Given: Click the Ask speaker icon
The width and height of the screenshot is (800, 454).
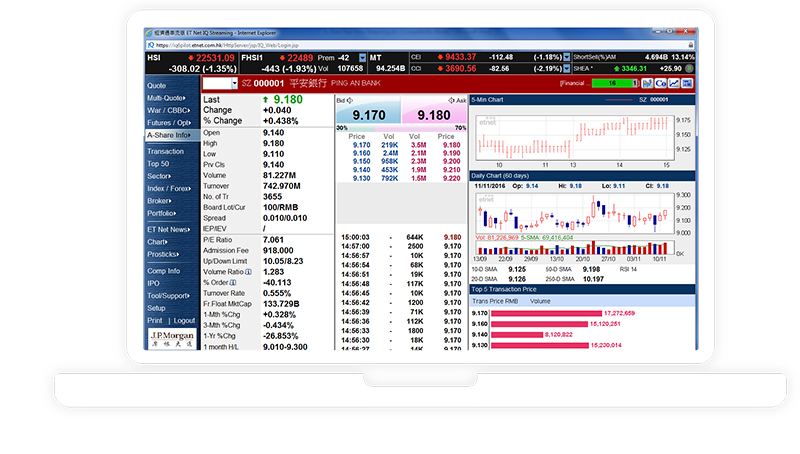Looking at the screenshot, I should coord(451,100).
